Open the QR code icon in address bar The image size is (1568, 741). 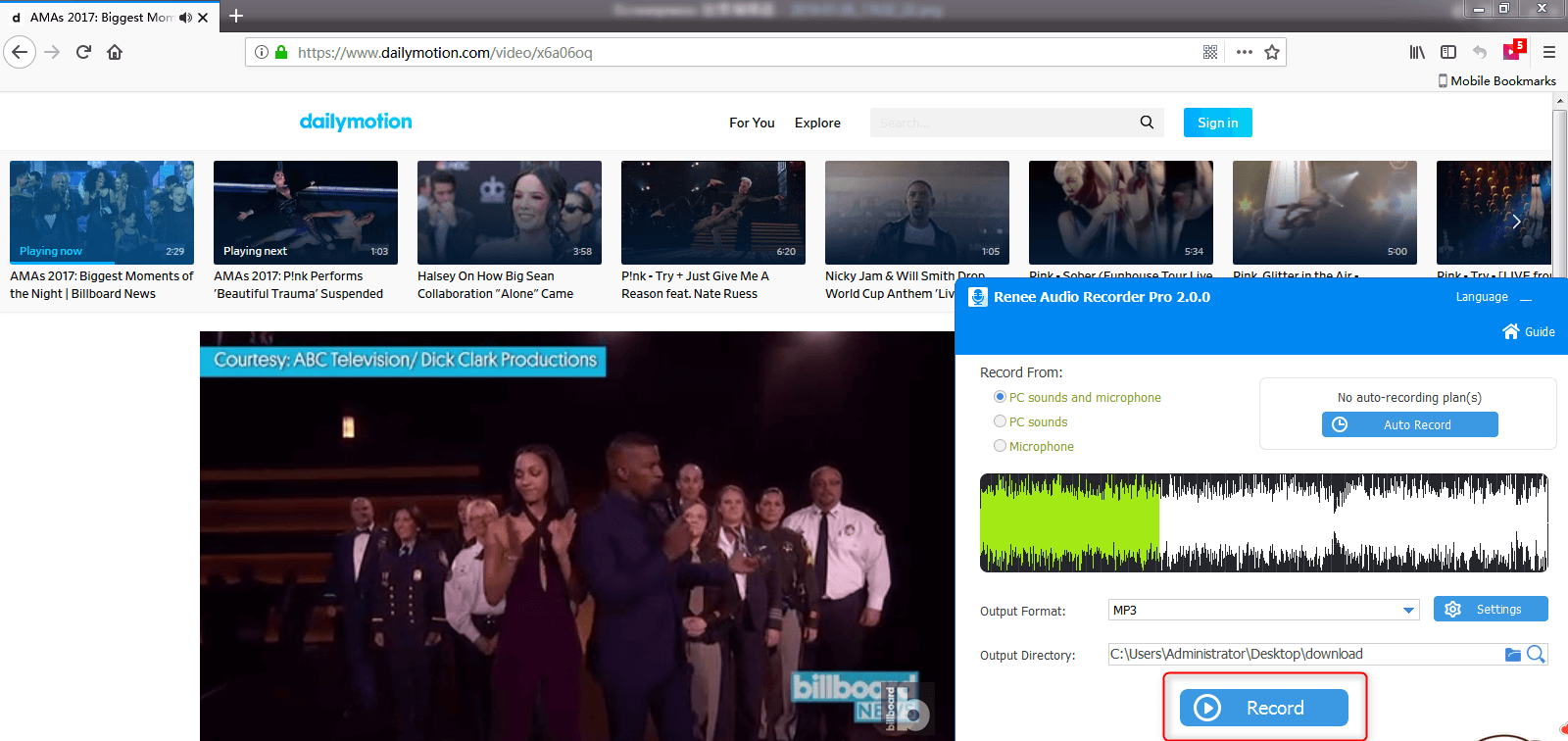[1210, 52]
